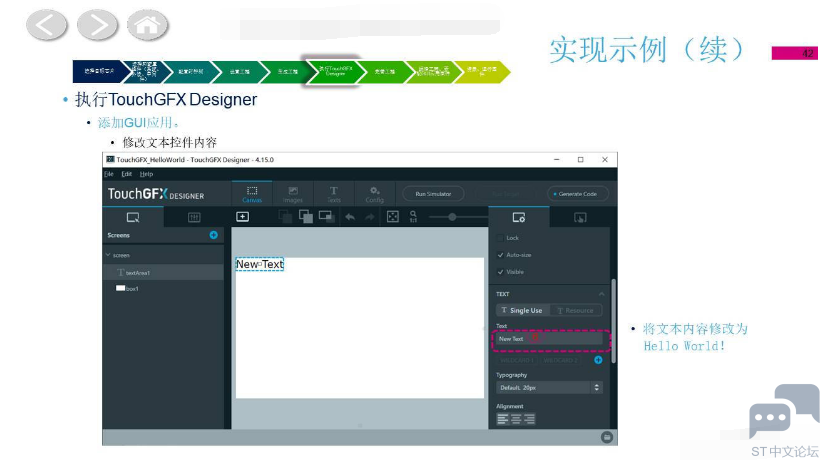Click the WILDCARD 2 button
Viewport: 828px width, 467px height.
point(559,360)
